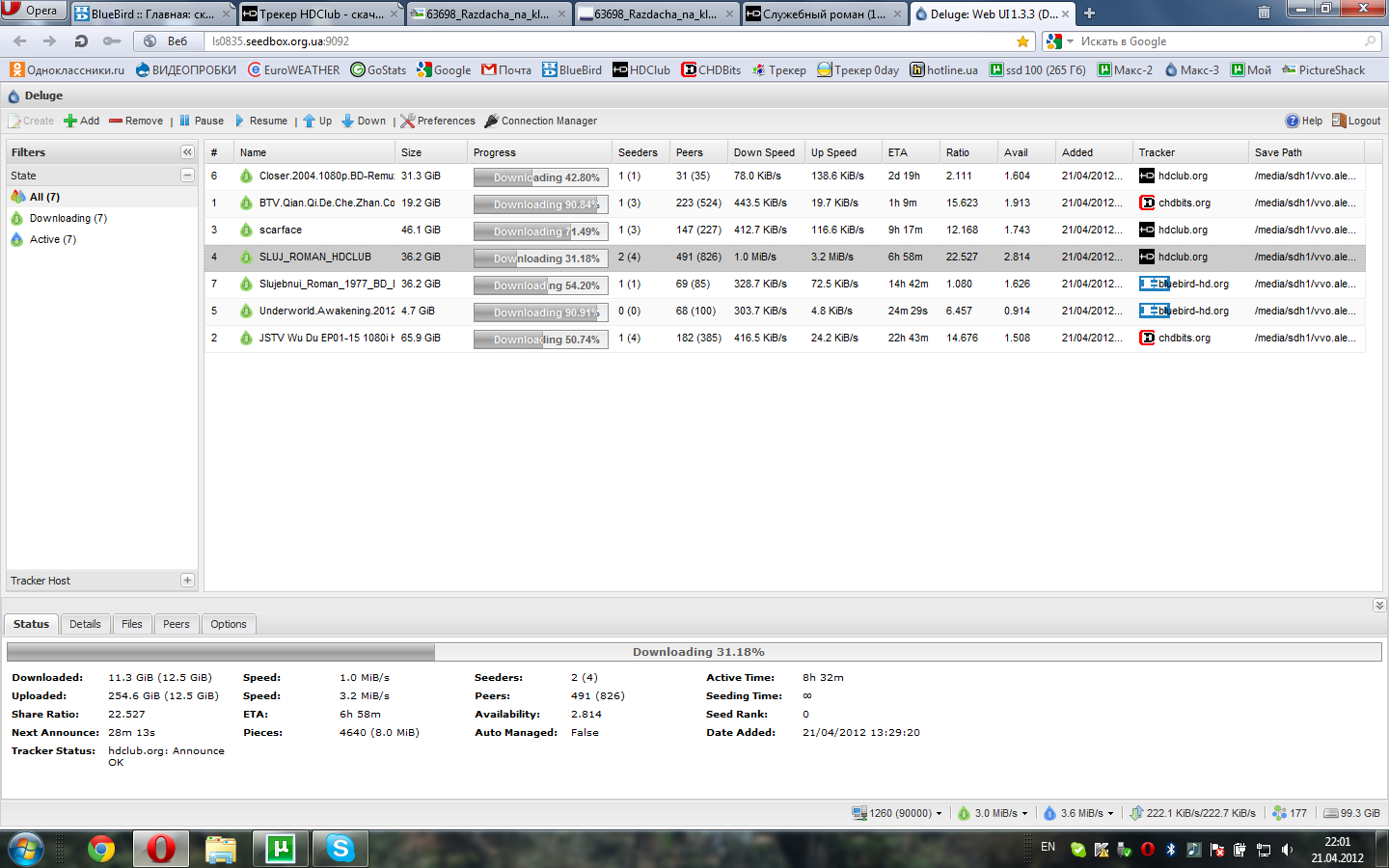Open Deluge Help
Screen dimensions: 1389x868
click(x=1304, y=121)
